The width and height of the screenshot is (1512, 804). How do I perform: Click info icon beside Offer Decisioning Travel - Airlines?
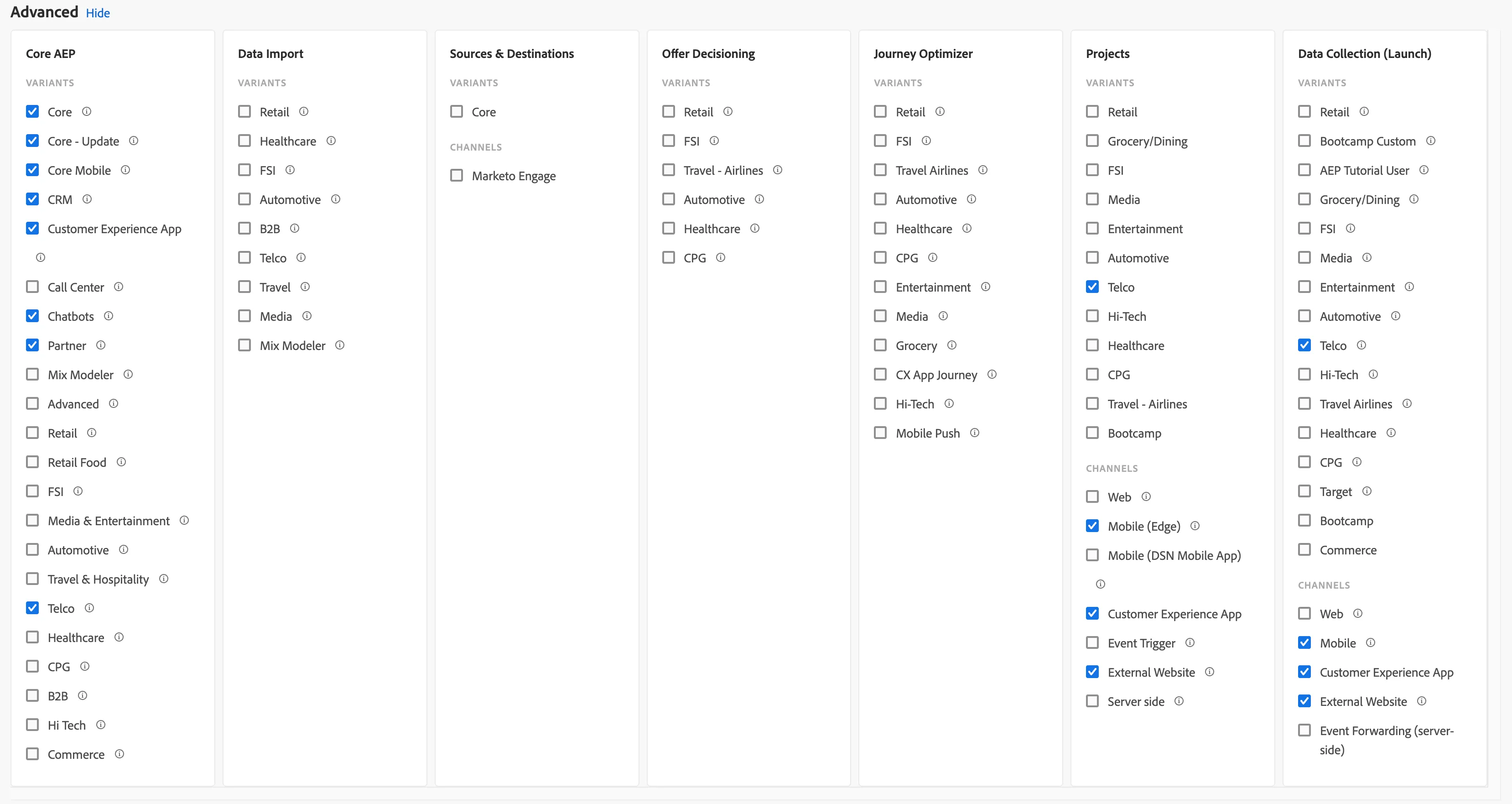tap(778, 170)
